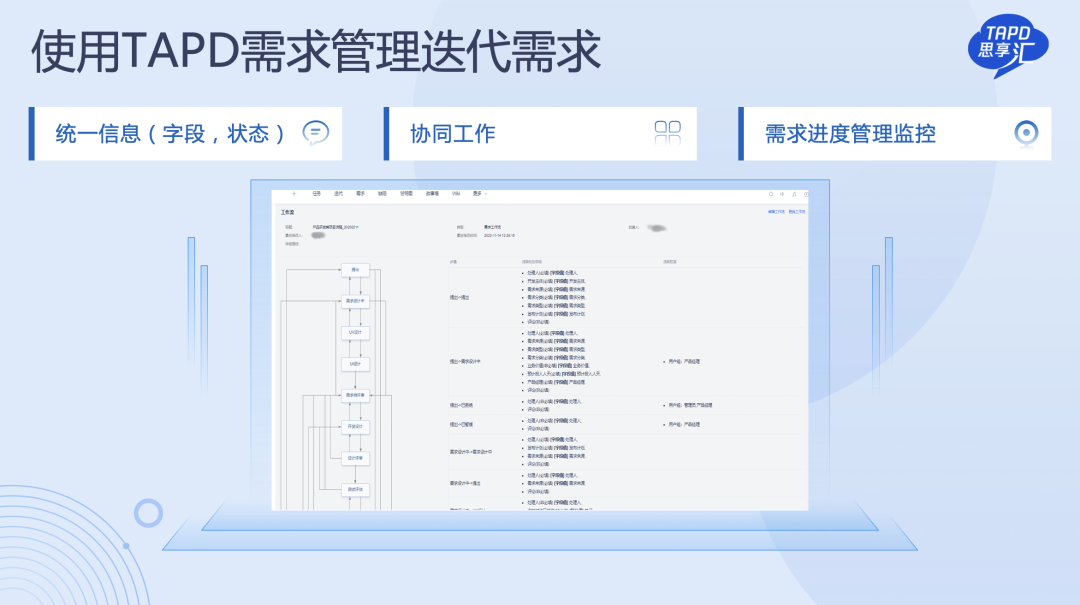Click the plus icon in TAPD navigation bar
This screenshot has height=605, width=1080.
click(294, 194)
